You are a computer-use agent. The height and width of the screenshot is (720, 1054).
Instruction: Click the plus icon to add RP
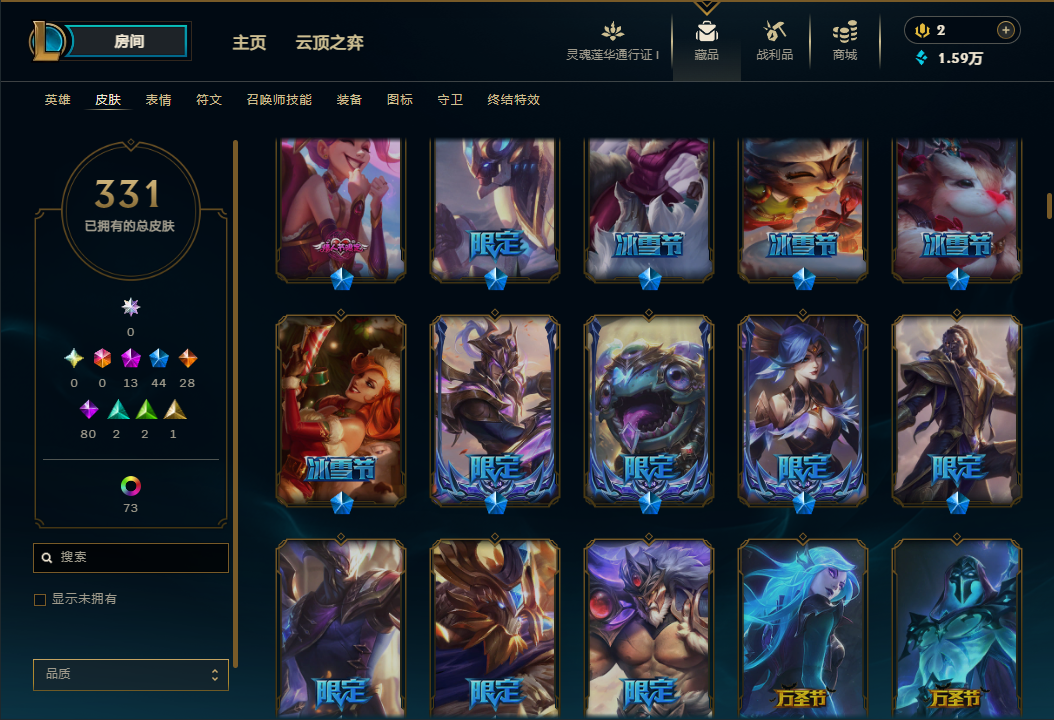point(1005,30)
